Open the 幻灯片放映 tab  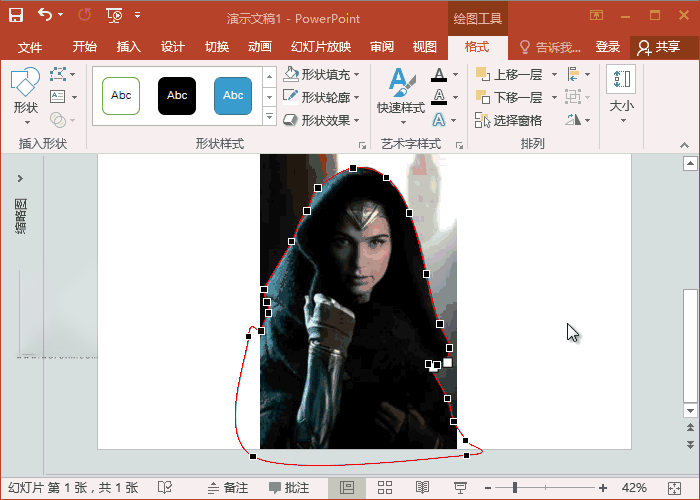coord(321,46)
